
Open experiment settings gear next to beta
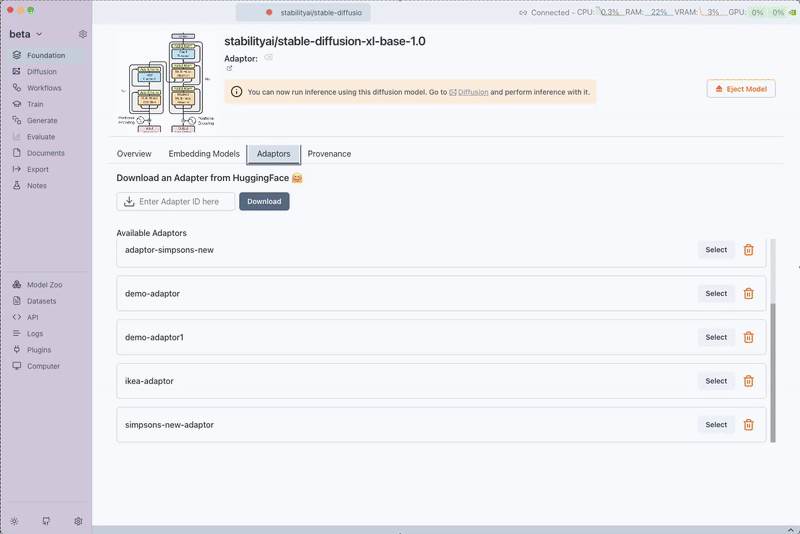[x=83, y=34]
